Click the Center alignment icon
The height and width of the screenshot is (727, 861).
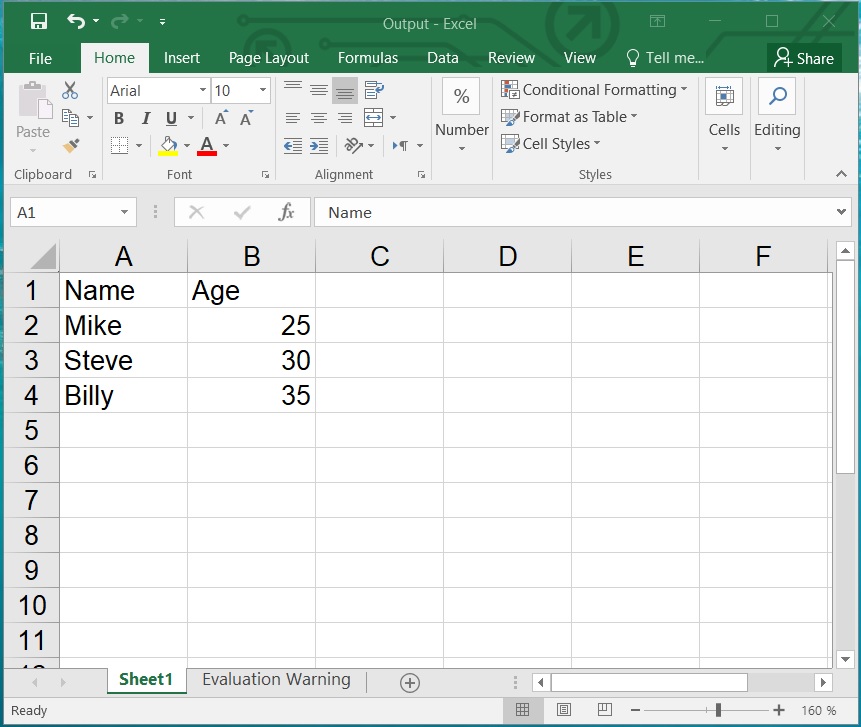tap(317, 117)
